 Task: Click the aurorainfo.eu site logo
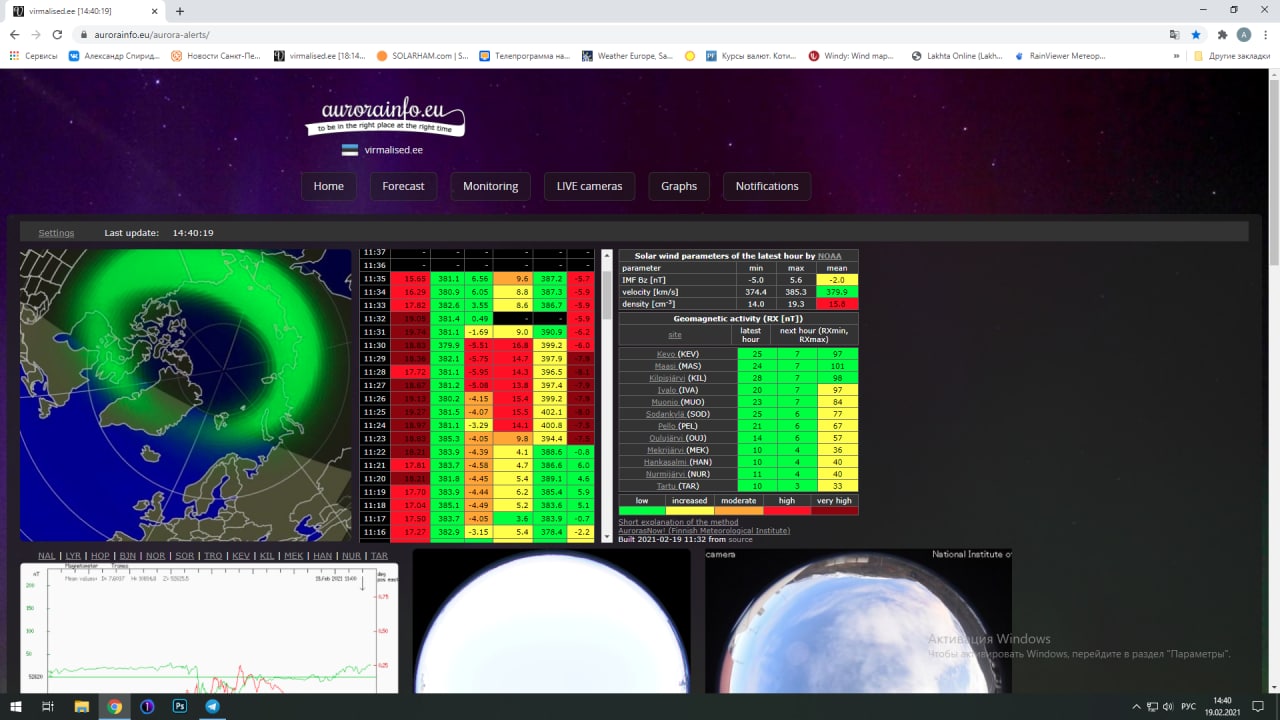coord(385,117)
